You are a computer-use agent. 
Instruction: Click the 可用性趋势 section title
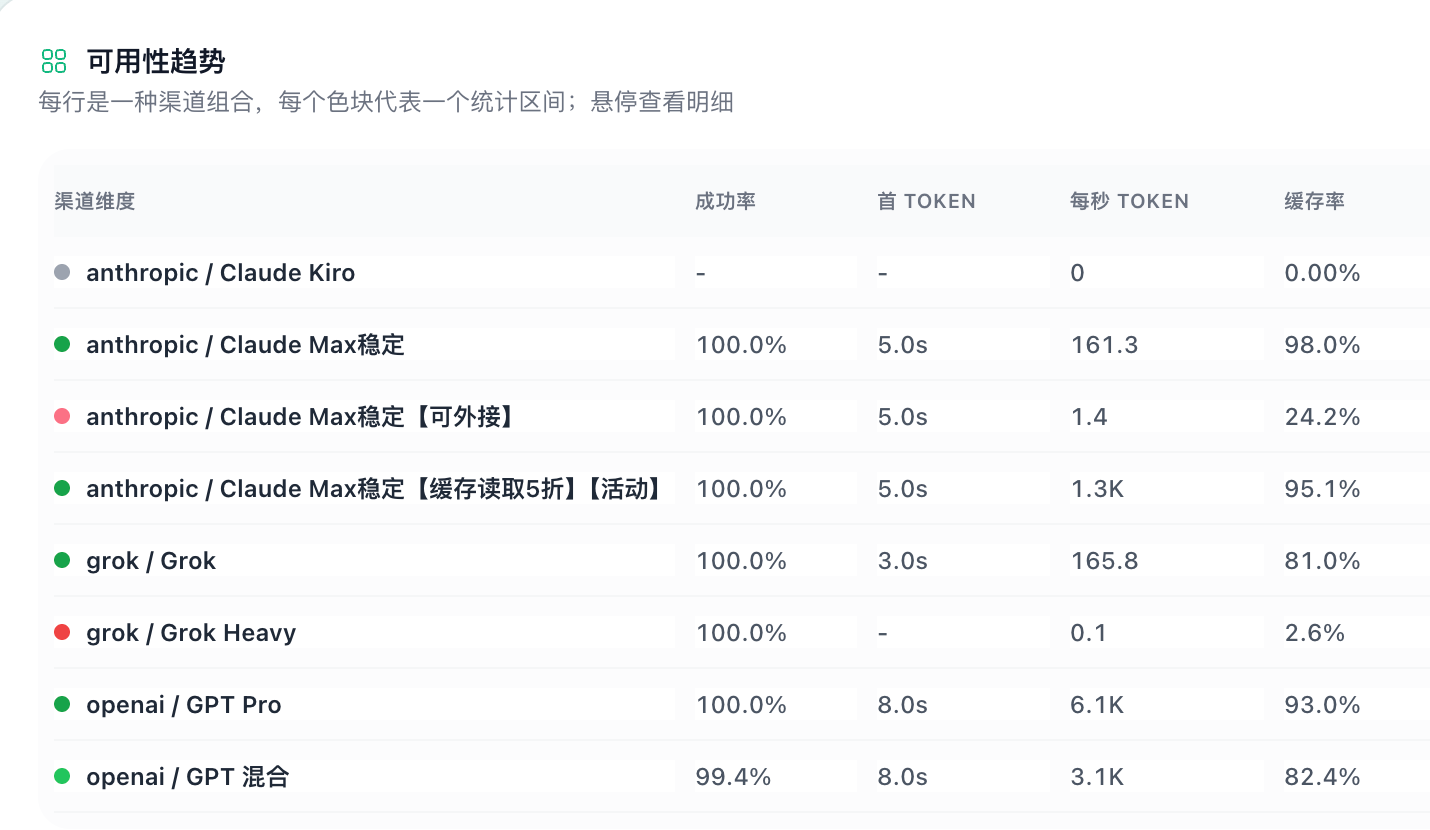point(156,61)
